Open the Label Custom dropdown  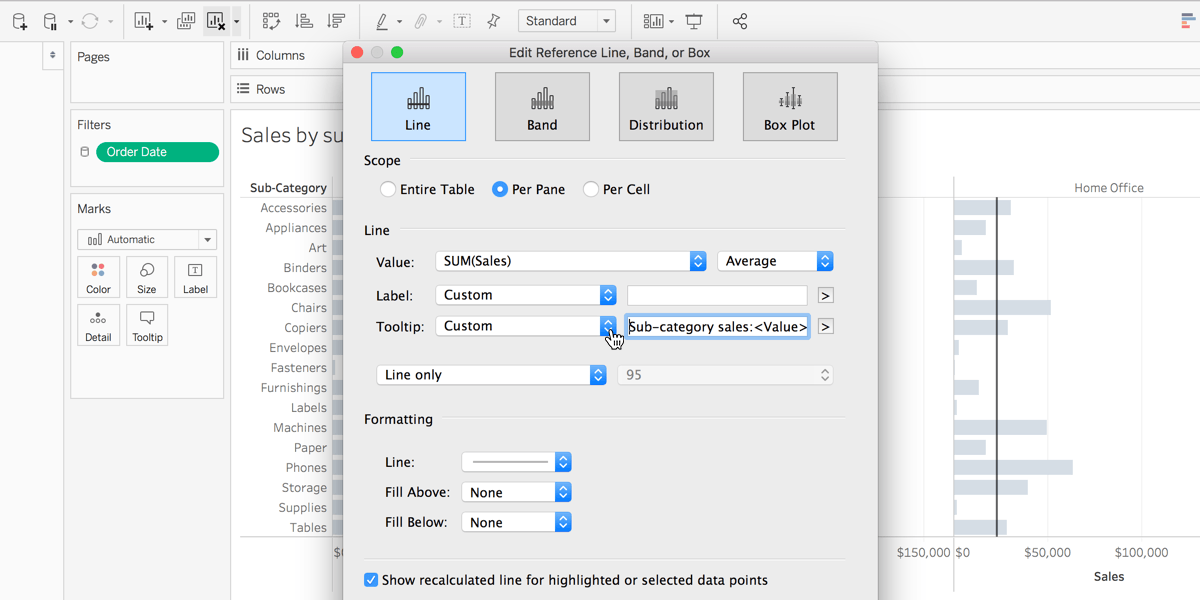coord(526,295)
